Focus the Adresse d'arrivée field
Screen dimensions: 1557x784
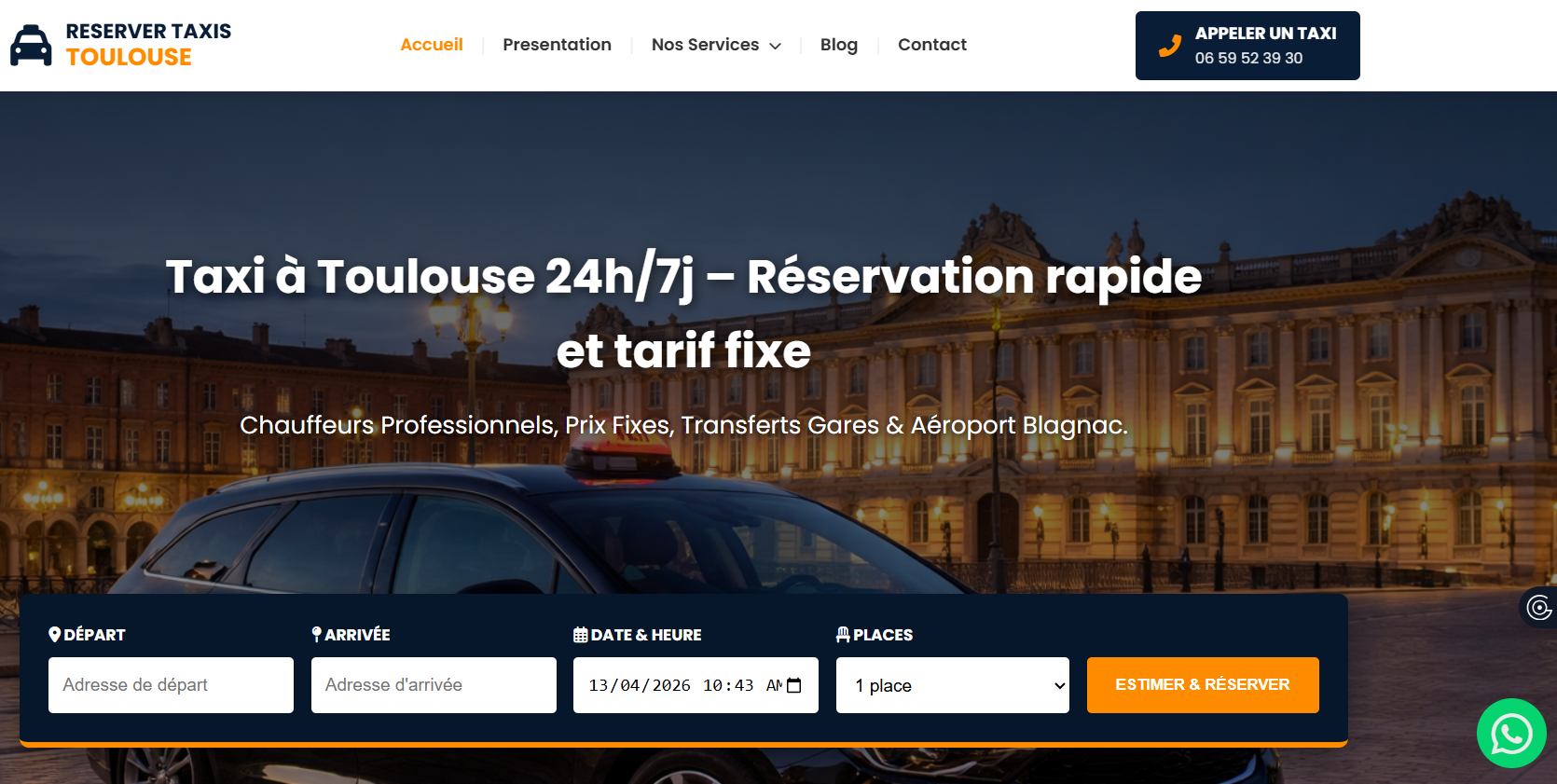tap(434, 685)
